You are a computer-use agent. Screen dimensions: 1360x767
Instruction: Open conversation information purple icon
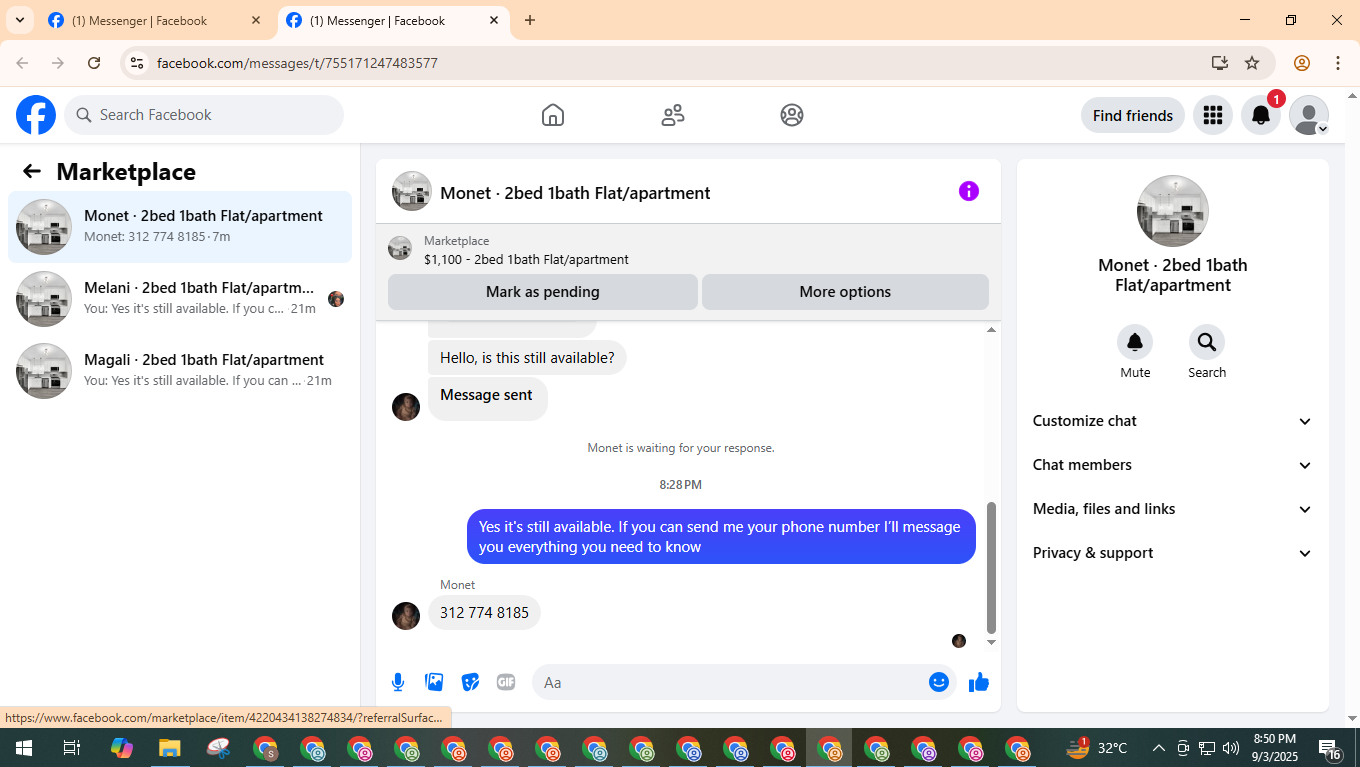pos(969,191)
